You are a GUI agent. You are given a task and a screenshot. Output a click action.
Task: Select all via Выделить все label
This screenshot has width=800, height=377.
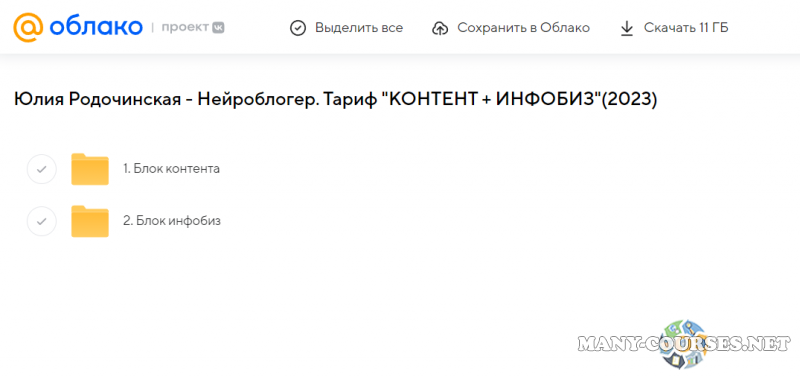359,28
